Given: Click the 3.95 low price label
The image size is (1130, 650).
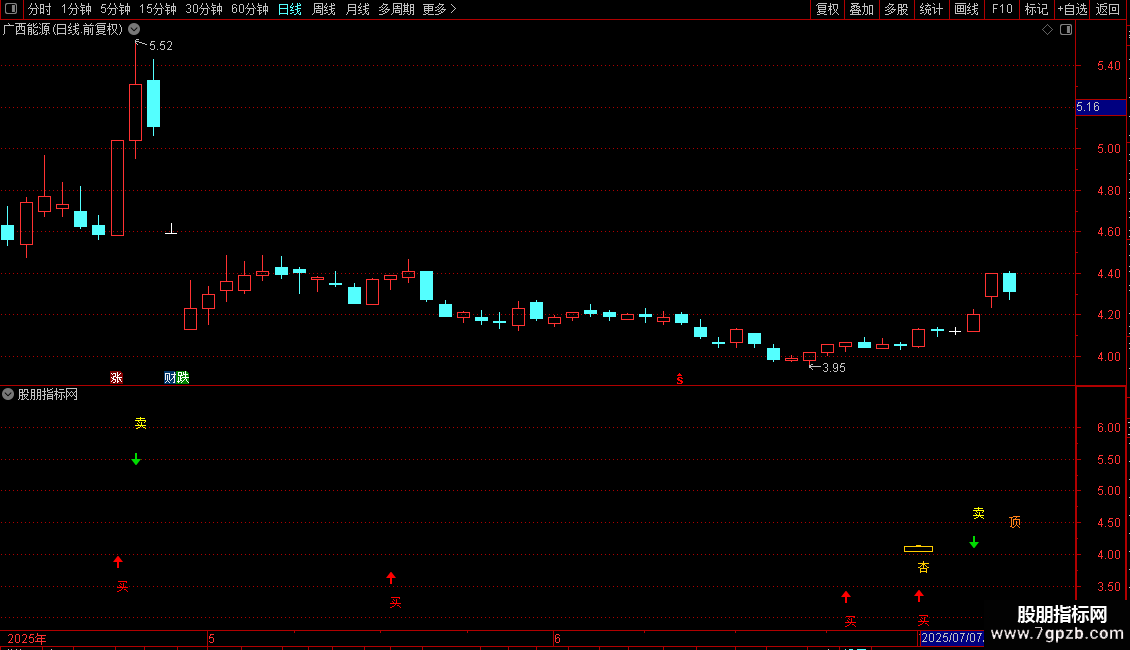Looking at the screenshot, I should (833, 368).
